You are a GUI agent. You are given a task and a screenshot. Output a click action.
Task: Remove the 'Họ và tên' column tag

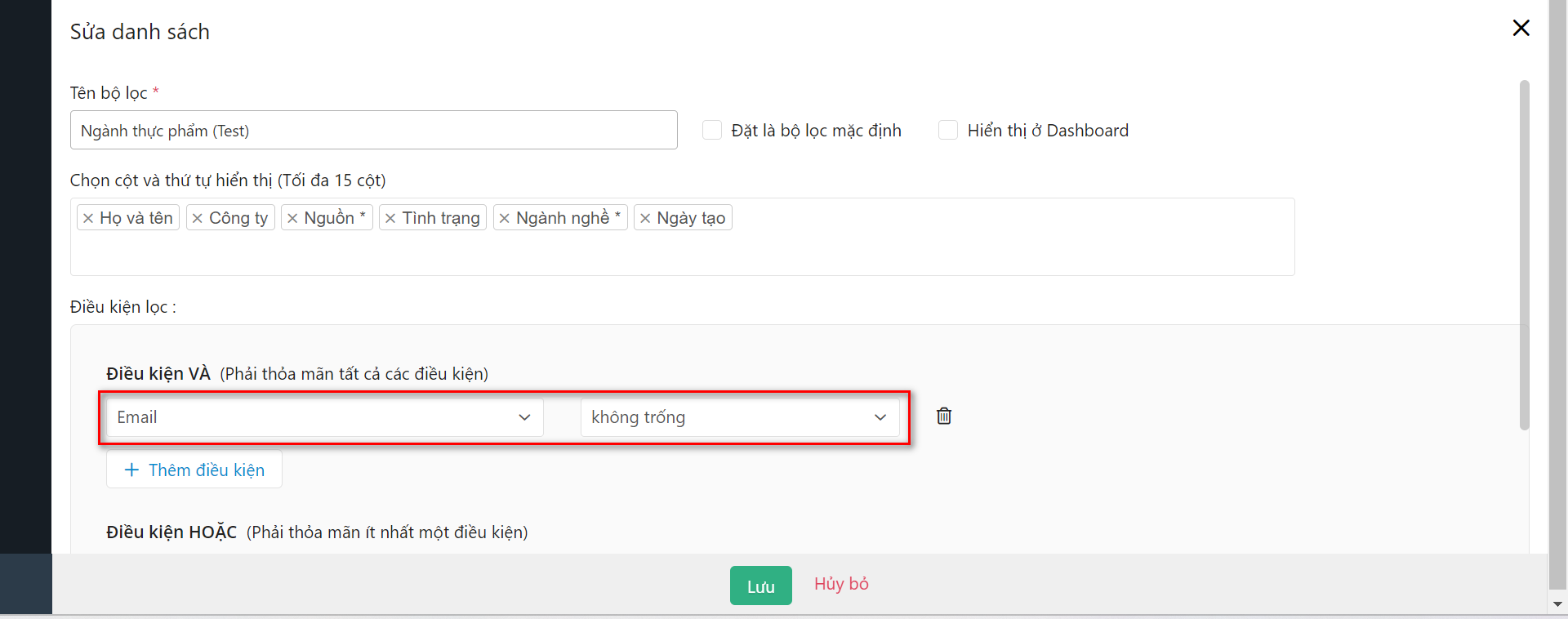pyautogui.click(x=88, y=218)
